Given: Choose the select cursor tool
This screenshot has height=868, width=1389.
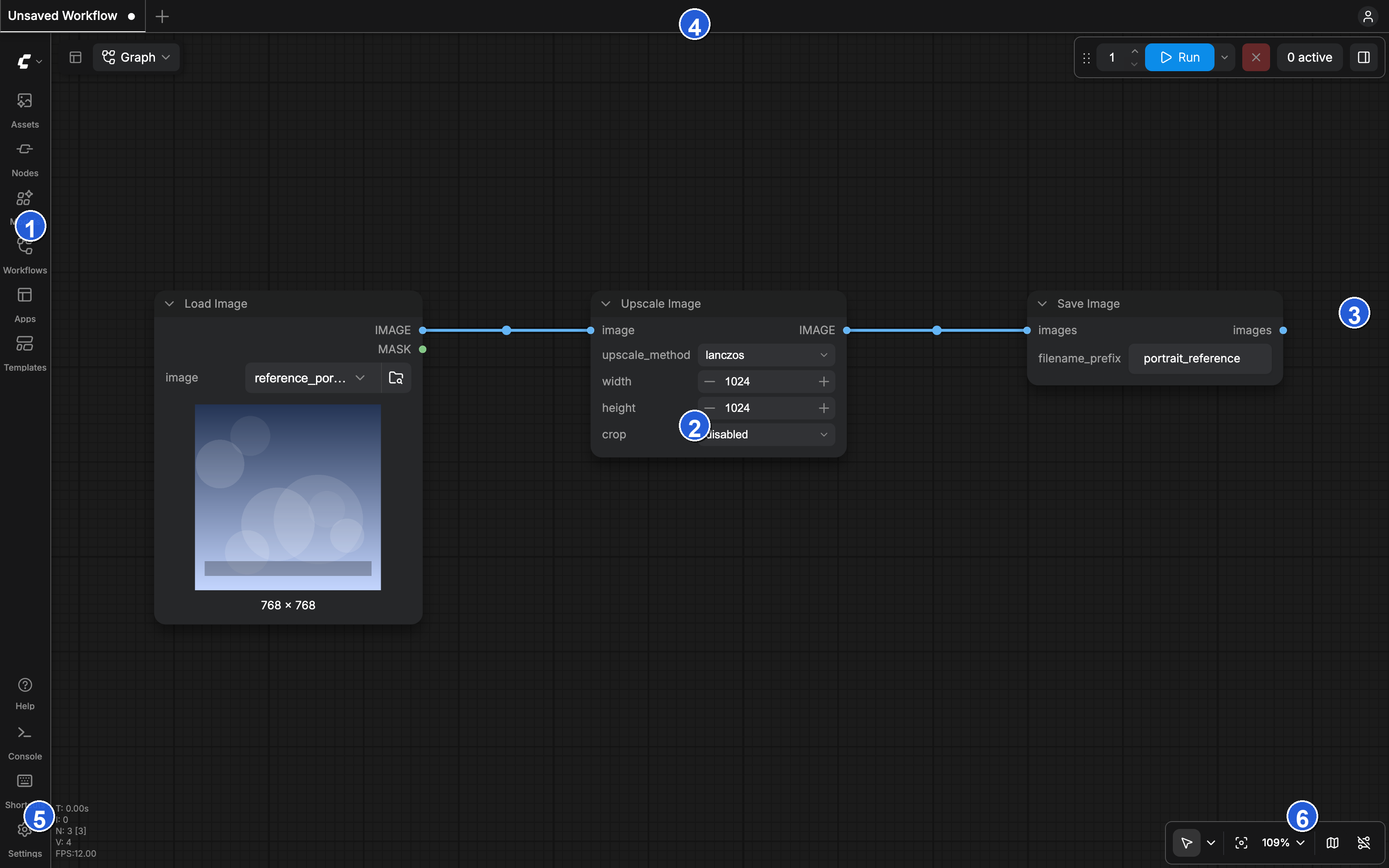Looking at the screenshot, I should [1186, 843].
